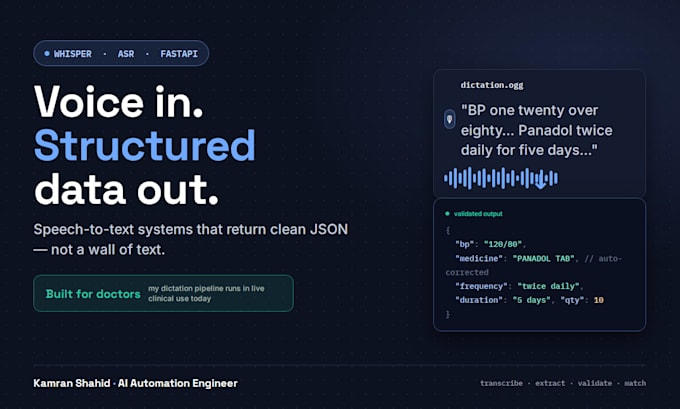680x409 pixels.
Task: Click the down arrow in the waveform
Action: 540,181
